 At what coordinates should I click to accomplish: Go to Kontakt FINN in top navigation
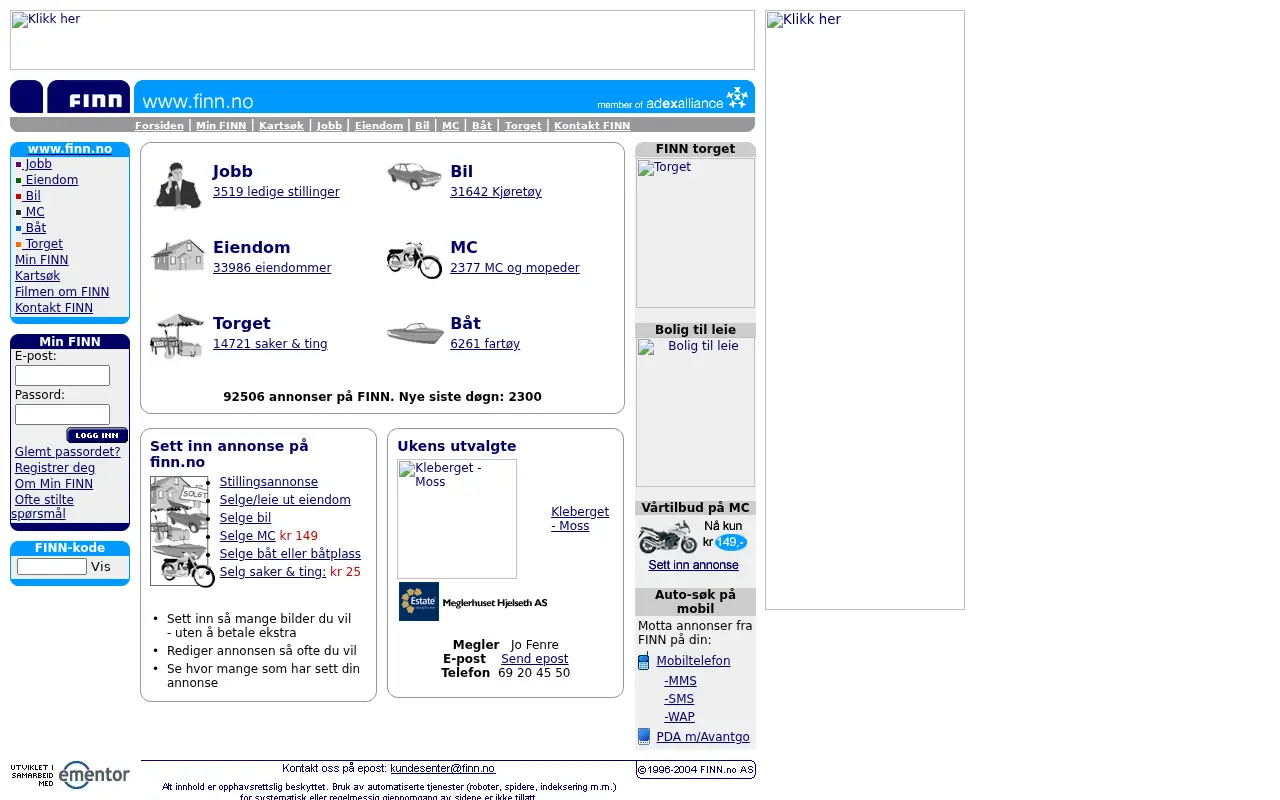[592, 126]
